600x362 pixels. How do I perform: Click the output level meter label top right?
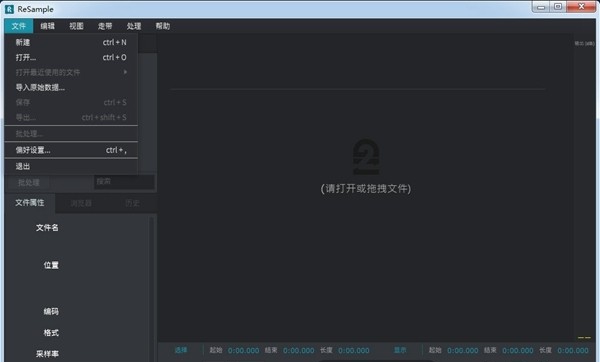click(x=585, y=44)
